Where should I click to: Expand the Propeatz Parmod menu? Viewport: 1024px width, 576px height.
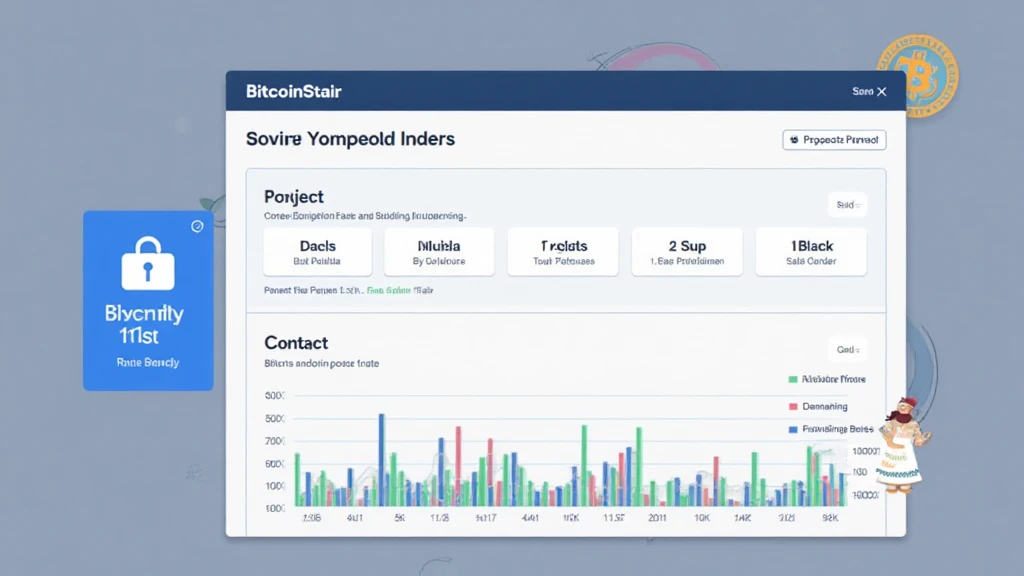pyautogui.click(x=834, y=140)
